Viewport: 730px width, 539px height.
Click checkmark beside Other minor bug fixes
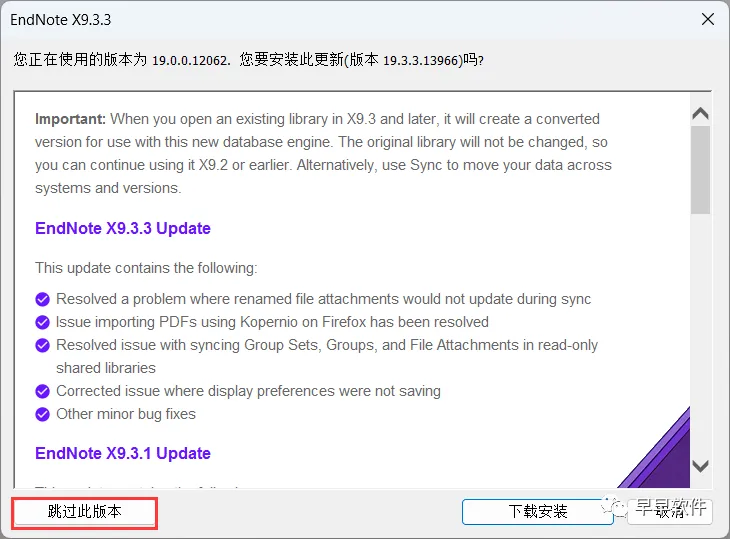coord(42,414)
